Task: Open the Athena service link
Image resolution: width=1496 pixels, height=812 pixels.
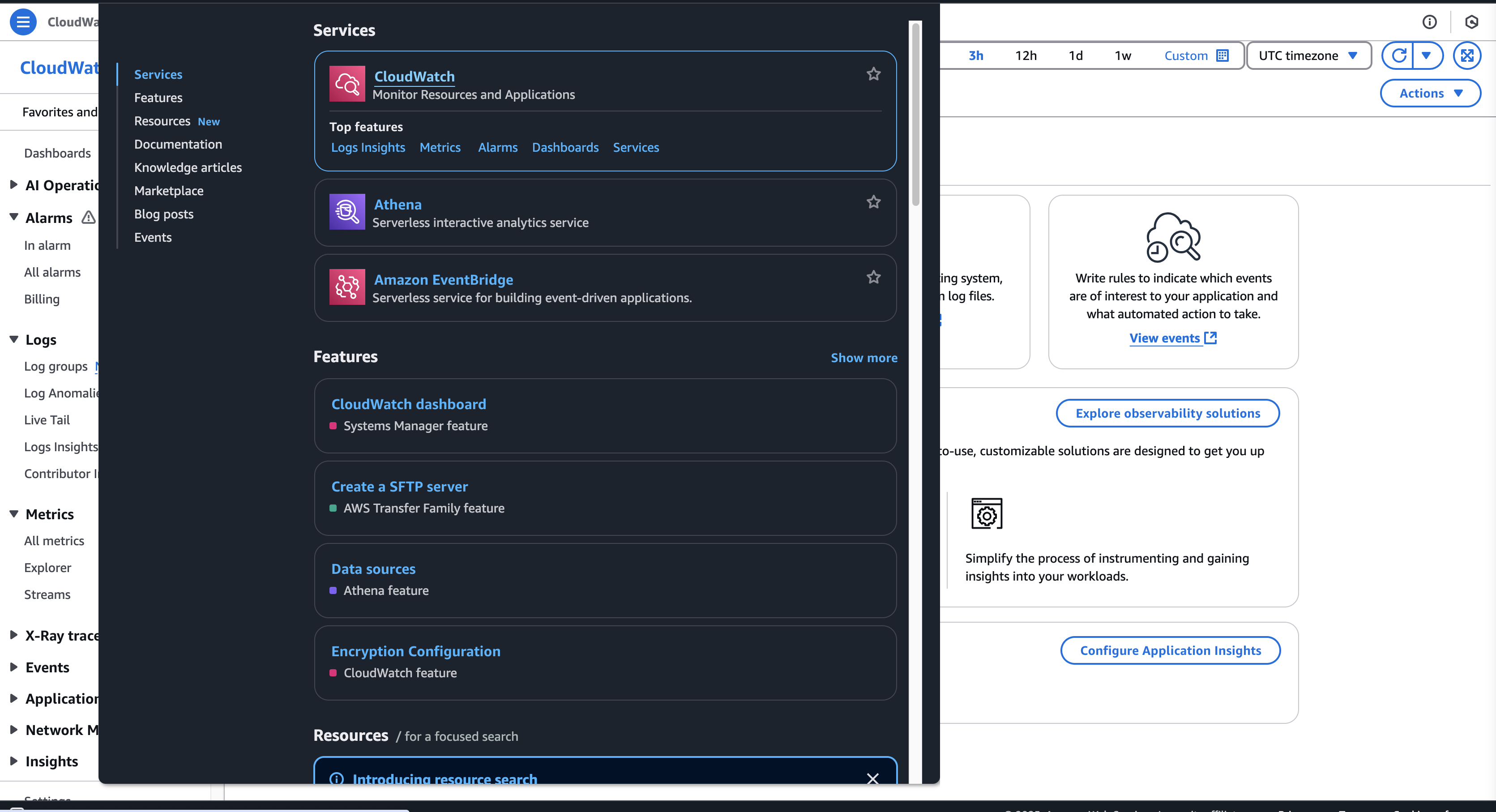Action: coord(398,205)
